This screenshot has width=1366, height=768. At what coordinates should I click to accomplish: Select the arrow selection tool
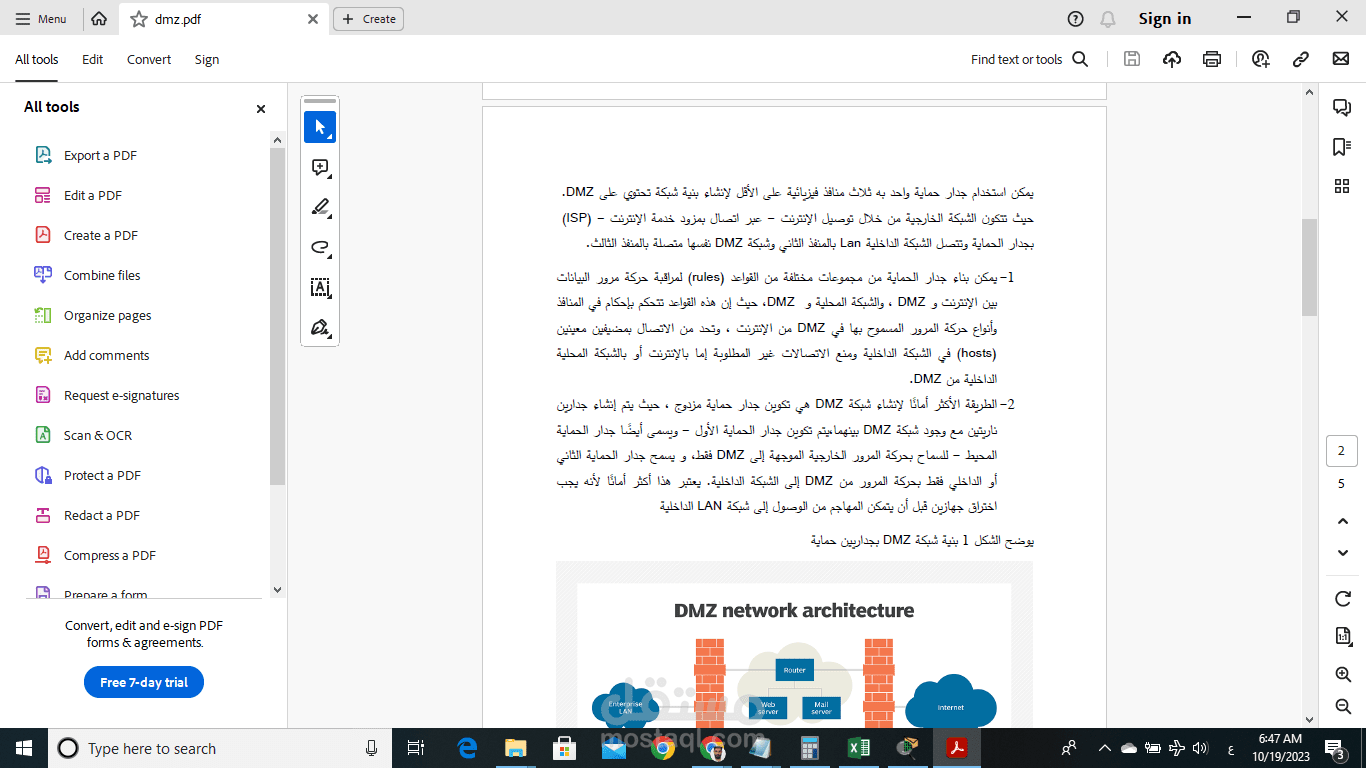[x=320, y=127]
